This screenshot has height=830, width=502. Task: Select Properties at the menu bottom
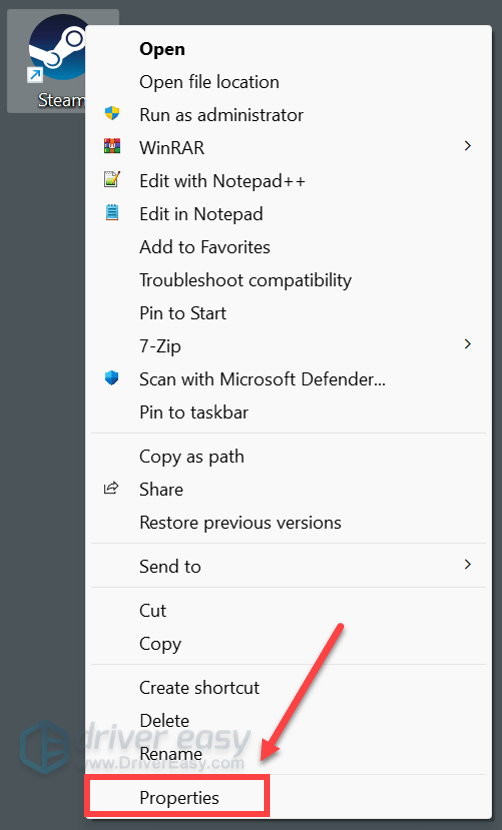pos(179,798)
